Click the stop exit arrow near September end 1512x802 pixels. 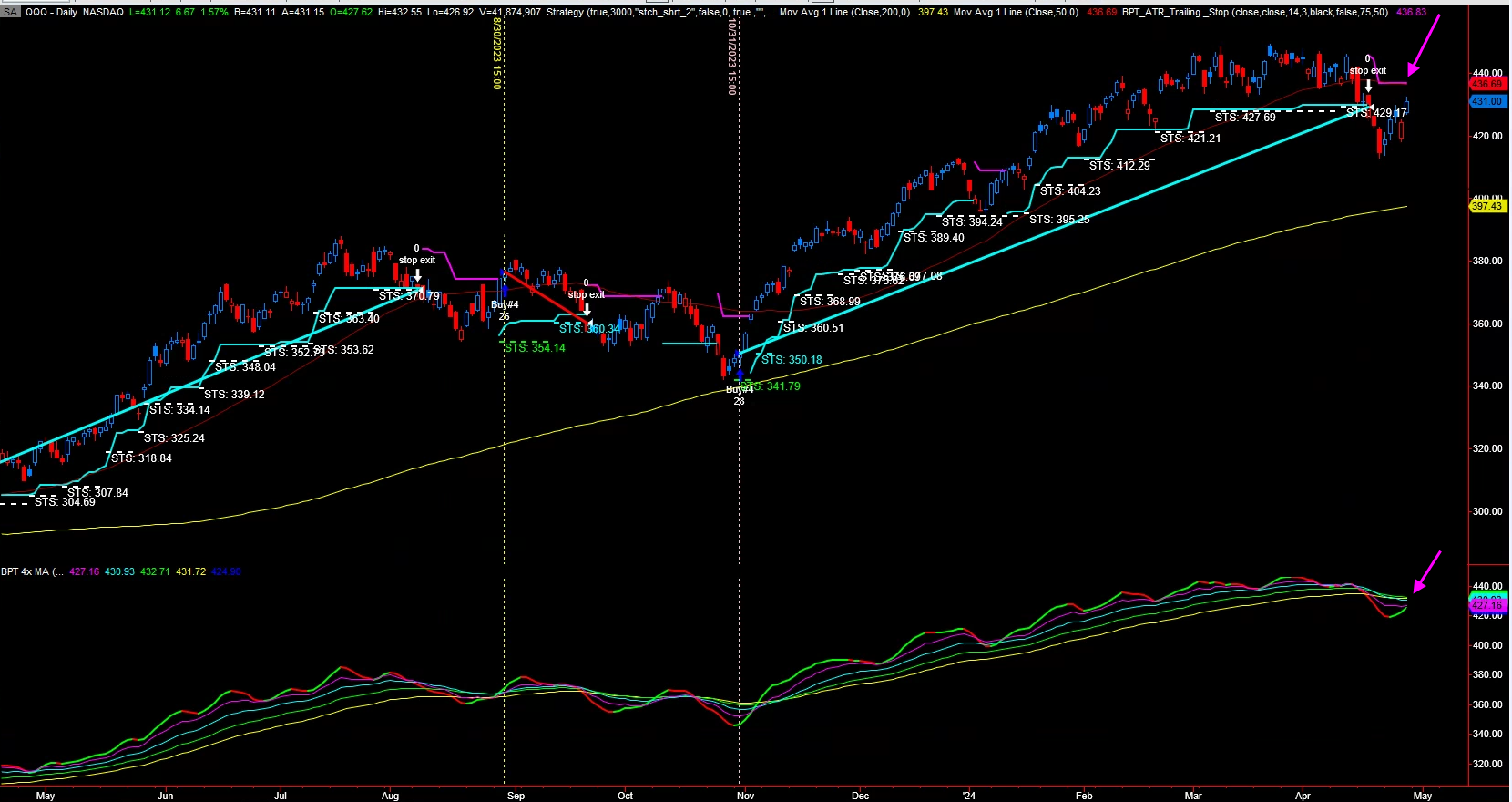[587, 310]
